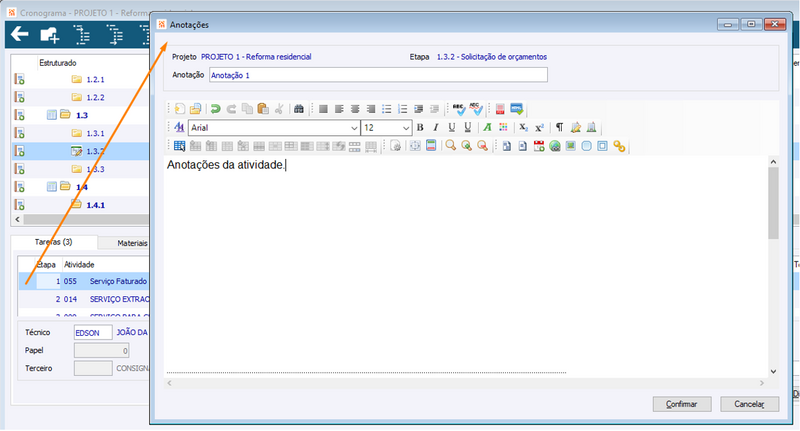Click the HTML export icon
The height and width of the screenshot is (431, 800).
517,109
